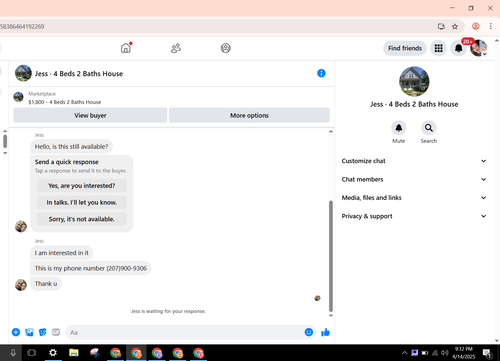Image resolution: width=500 pixels, height=361 pixels.
Task: Open the Groups icon in top navigation
Action: tap(226, 48)
